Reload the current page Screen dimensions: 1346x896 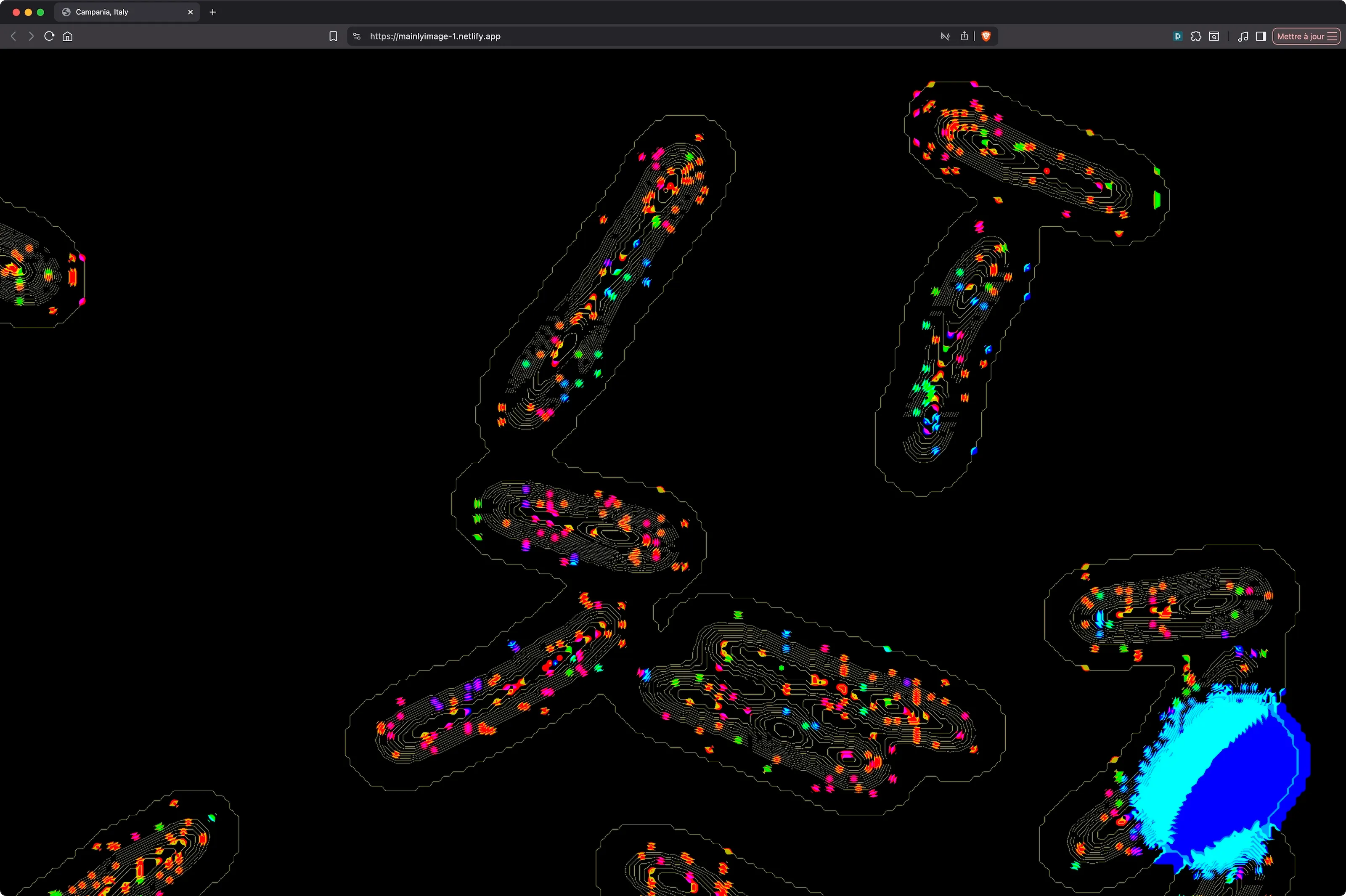pos(49,36)
